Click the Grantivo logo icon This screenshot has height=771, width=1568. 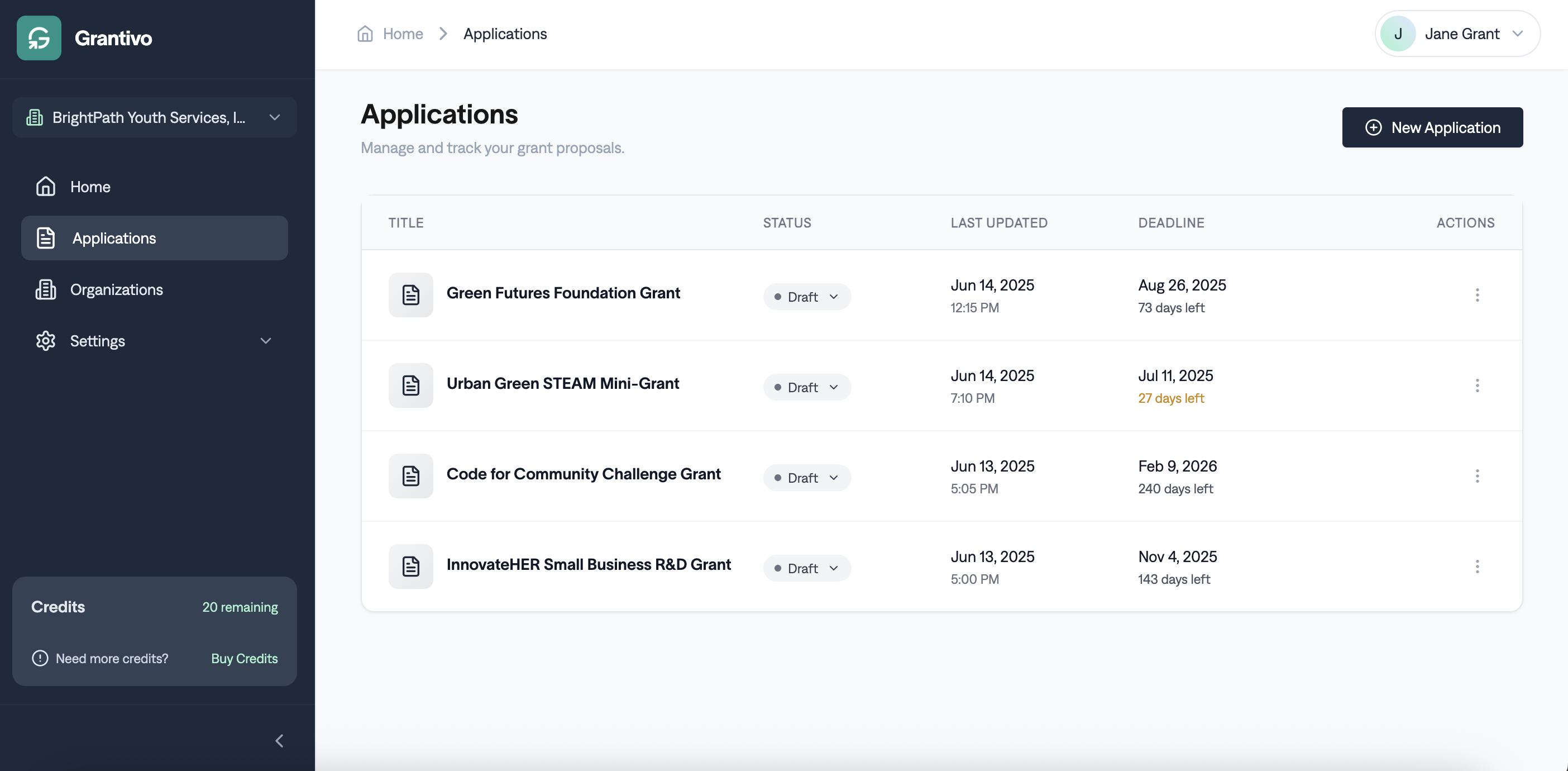[x=39, y=38]
